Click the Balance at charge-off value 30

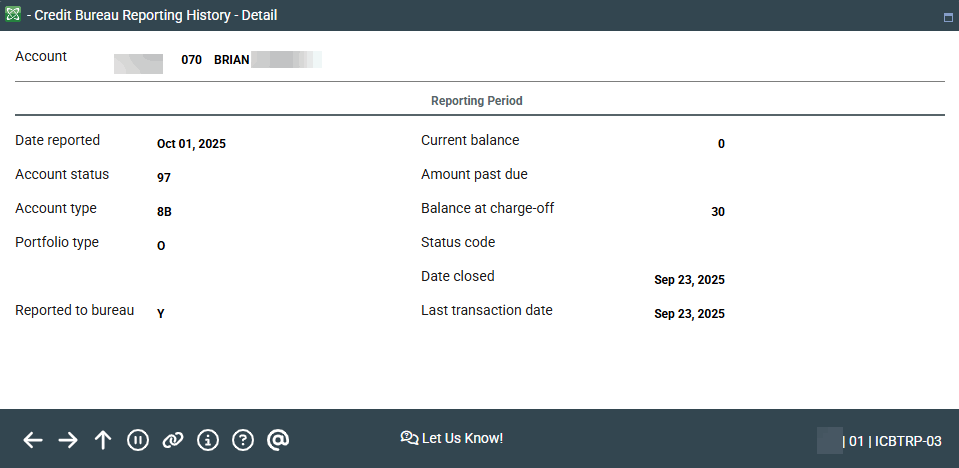[x=718, y=212]
